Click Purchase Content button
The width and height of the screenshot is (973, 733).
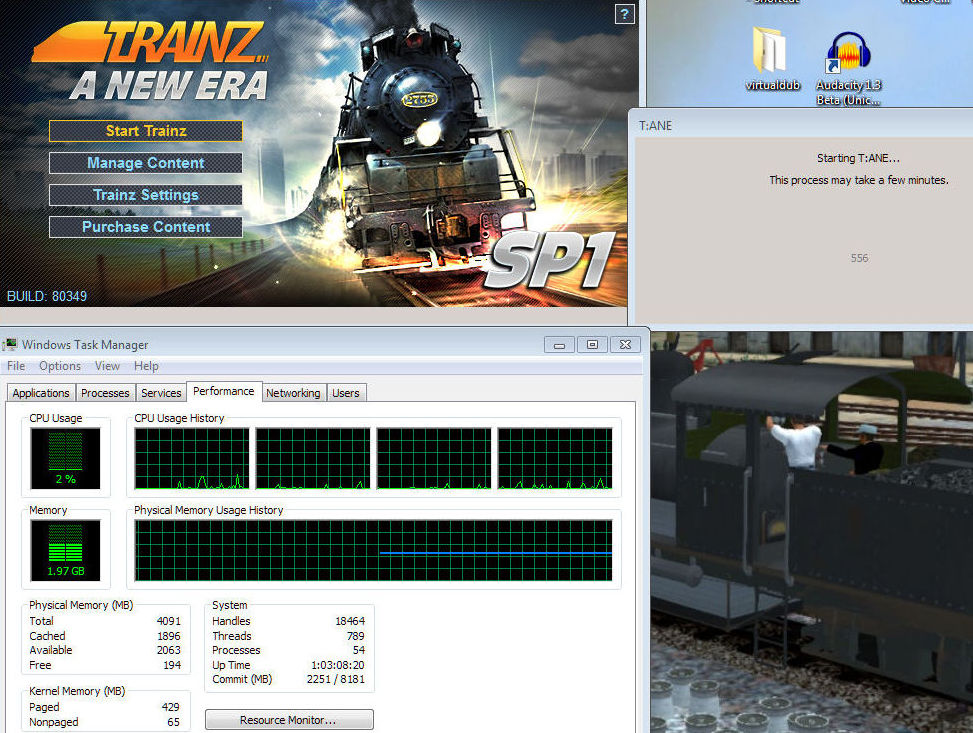pyautogui.click(x=146, y=227)
